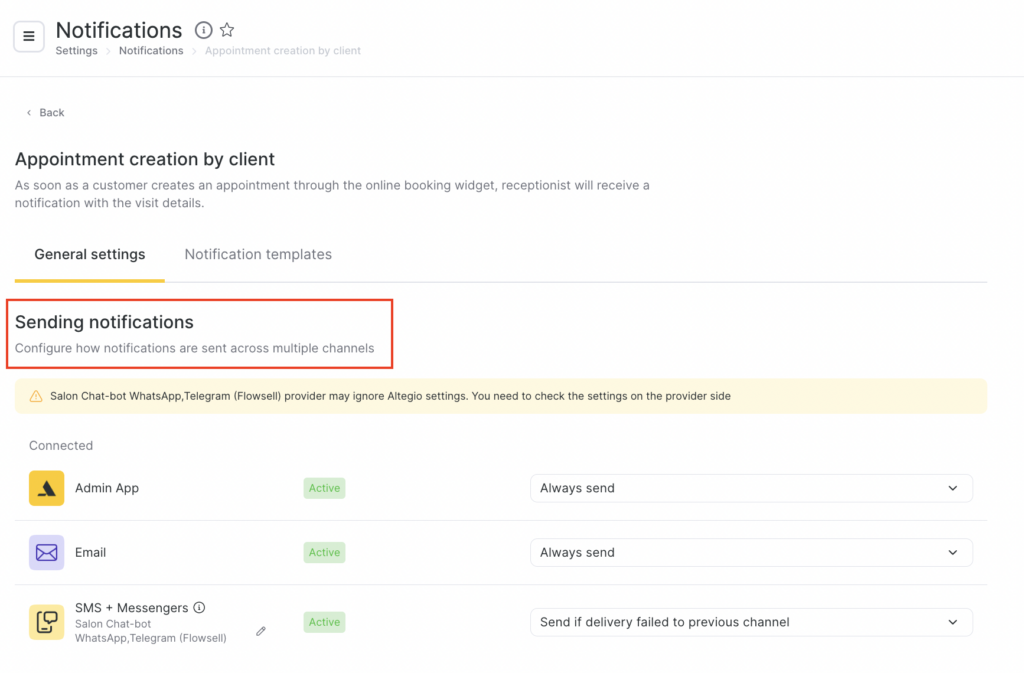The width and height of the screenshot is (1024, 673).
Task: Expand the Email send rule dropdown
Action: point(750,552)
